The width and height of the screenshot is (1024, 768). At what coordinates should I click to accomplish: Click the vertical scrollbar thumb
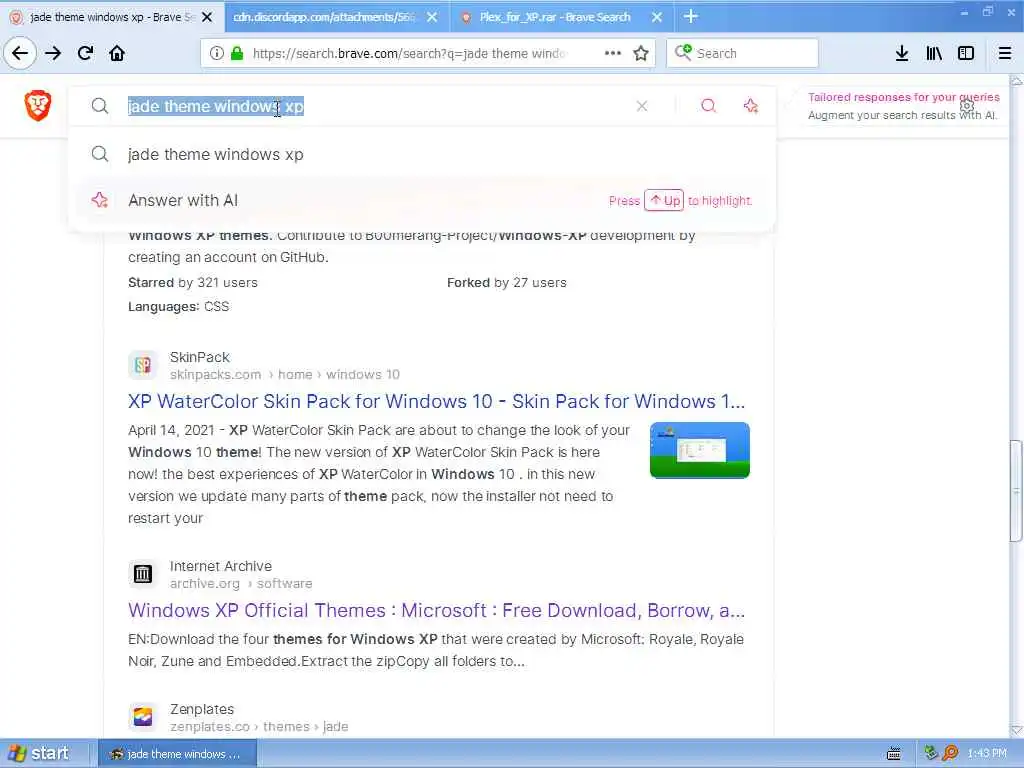click(1016, 491)
